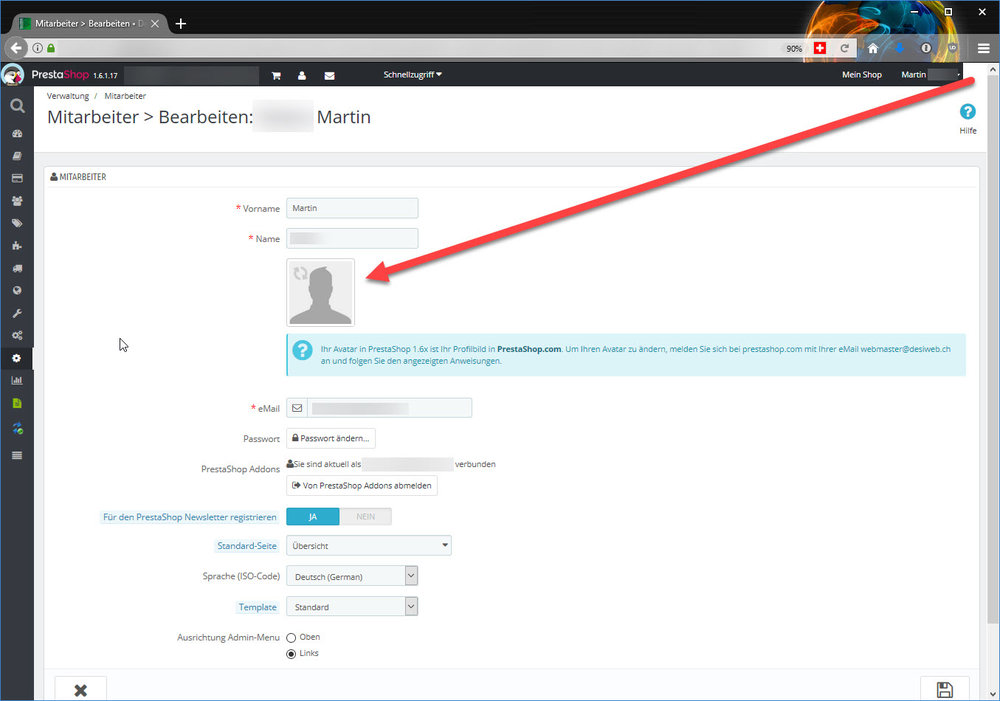Image resolution: width=1000 pixels, height=701 pixels.
Task: Click the browser home icon
Action: click(873, 48)
